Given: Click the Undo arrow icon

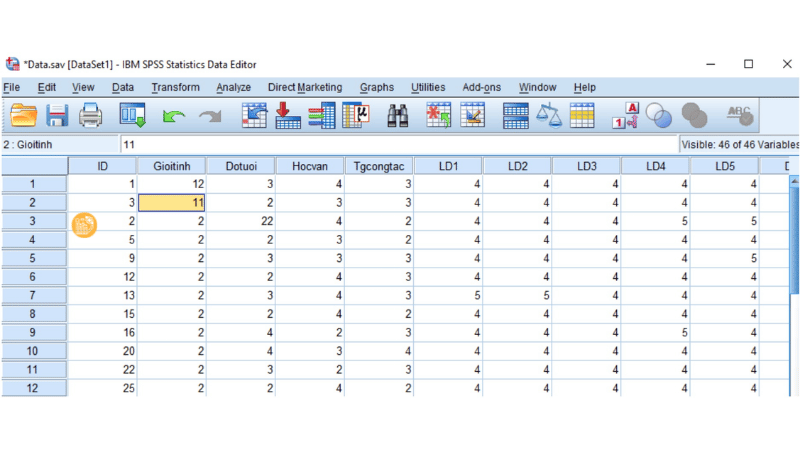Looking at the screenshot, I should click(174, 116).
